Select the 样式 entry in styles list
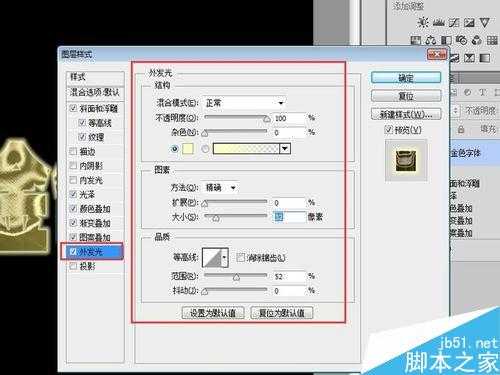The height and width of the screenshot is (375, 500). point(95,77)
